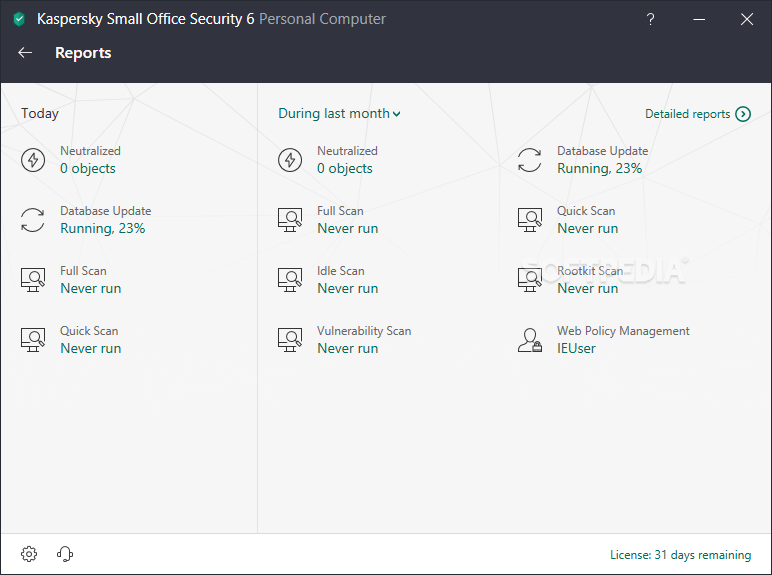Click Rootkit Scan Never run link
This screenshot has height=575, width=772.
coord(587,288)
